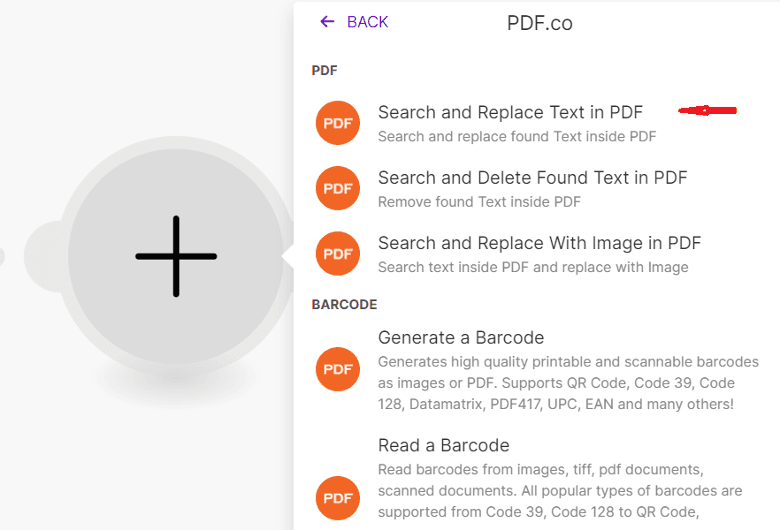Click the large plus icon to add a module
780x530 pixels.
[176, 256]
